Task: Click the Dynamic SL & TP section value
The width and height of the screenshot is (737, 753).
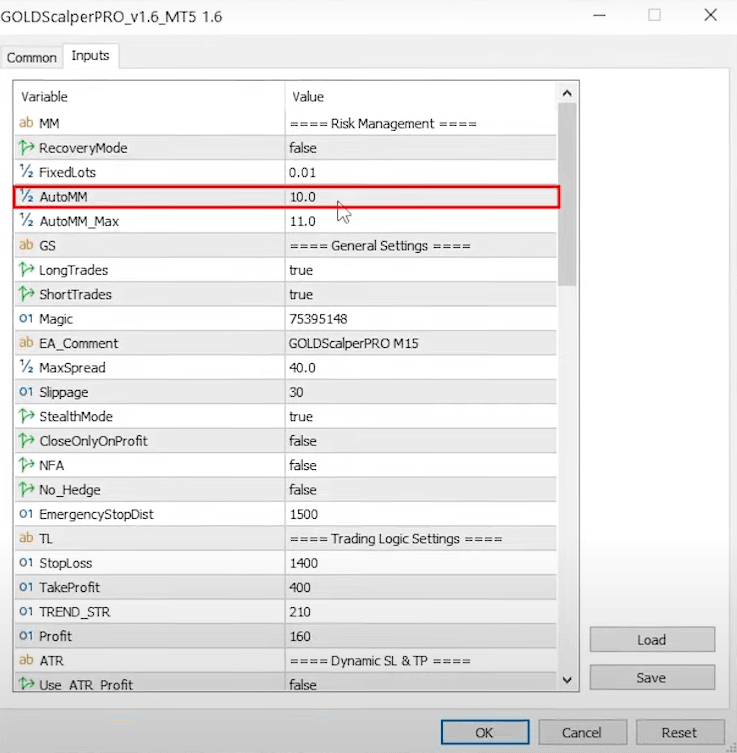Action: click(380, 660)
